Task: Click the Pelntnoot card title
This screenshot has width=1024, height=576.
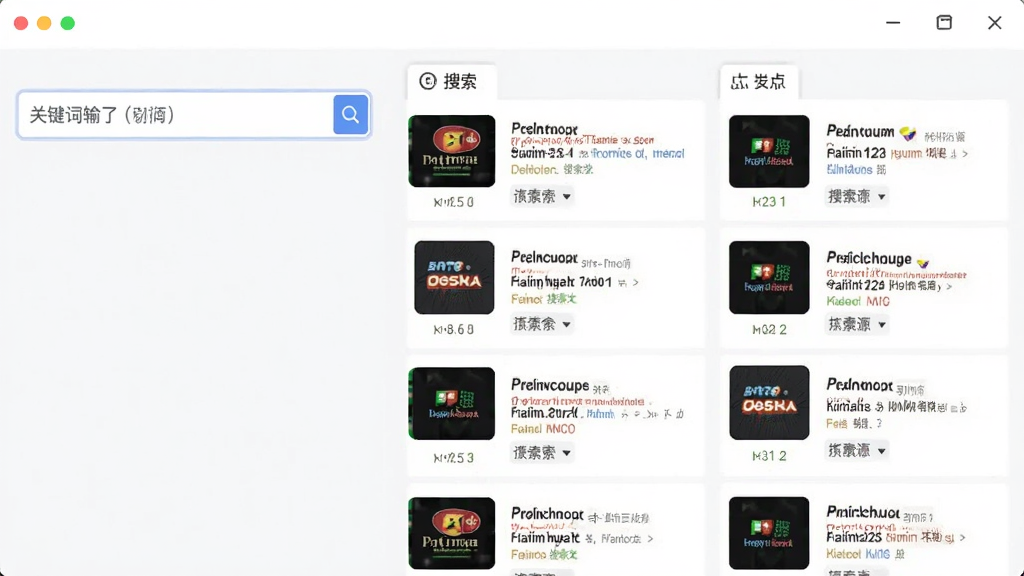Action: point(545,129)
